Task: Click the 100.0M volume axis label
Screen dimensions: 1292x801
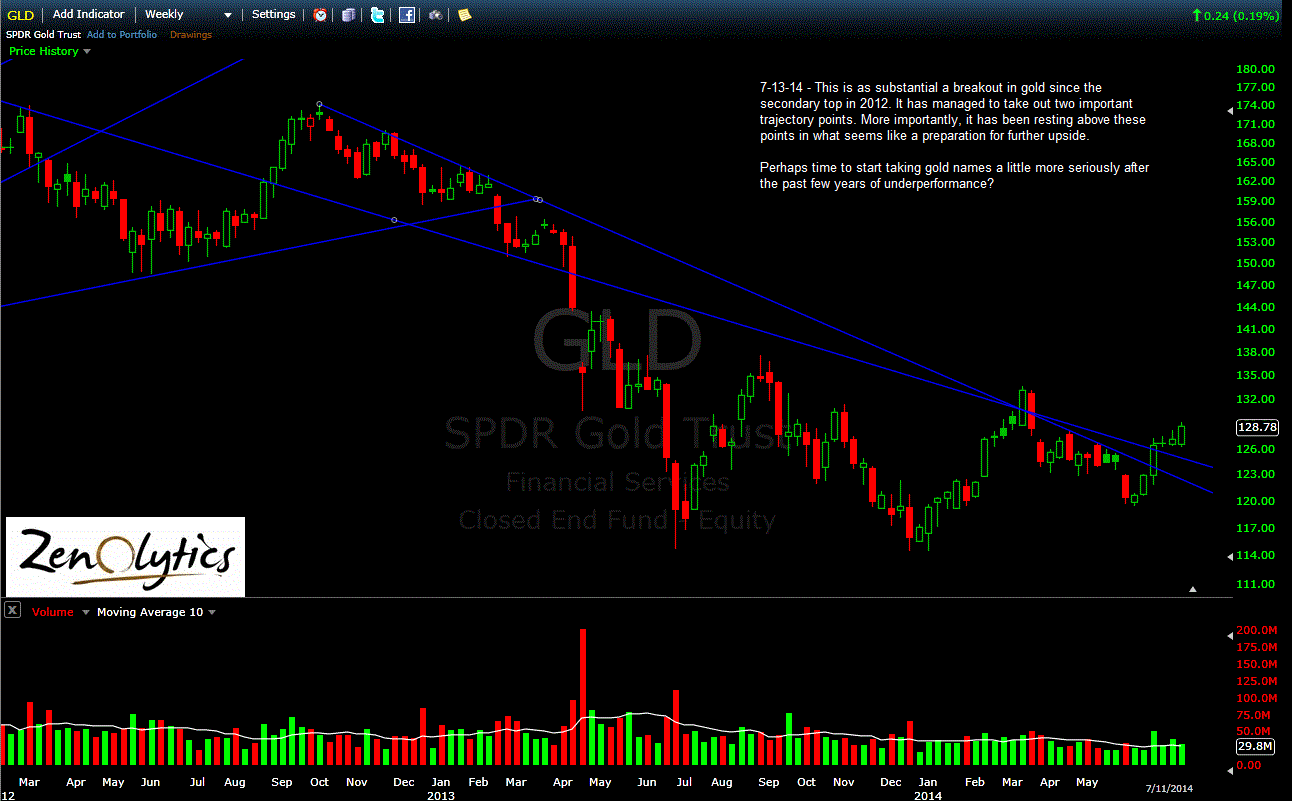Action: click(1256, 698)
